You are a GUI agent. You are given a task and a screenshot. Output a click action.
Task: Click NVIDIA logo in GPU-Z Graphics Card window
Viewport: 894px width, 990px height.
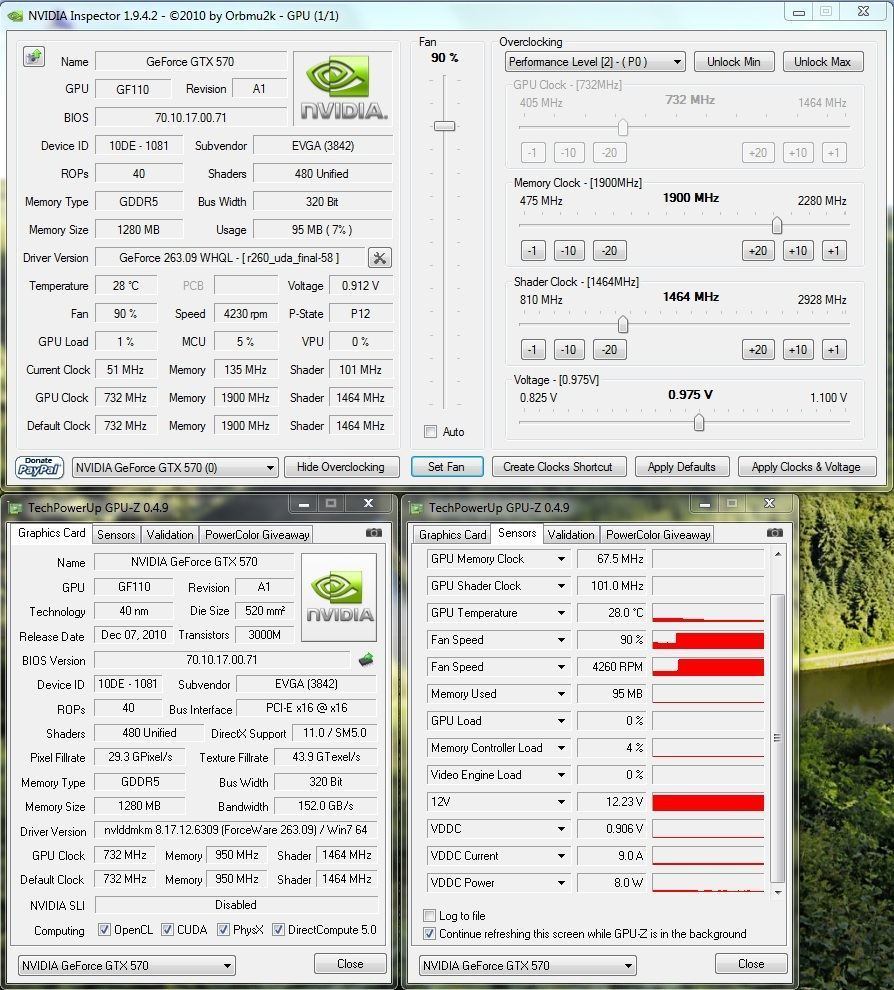pos(339,597)
